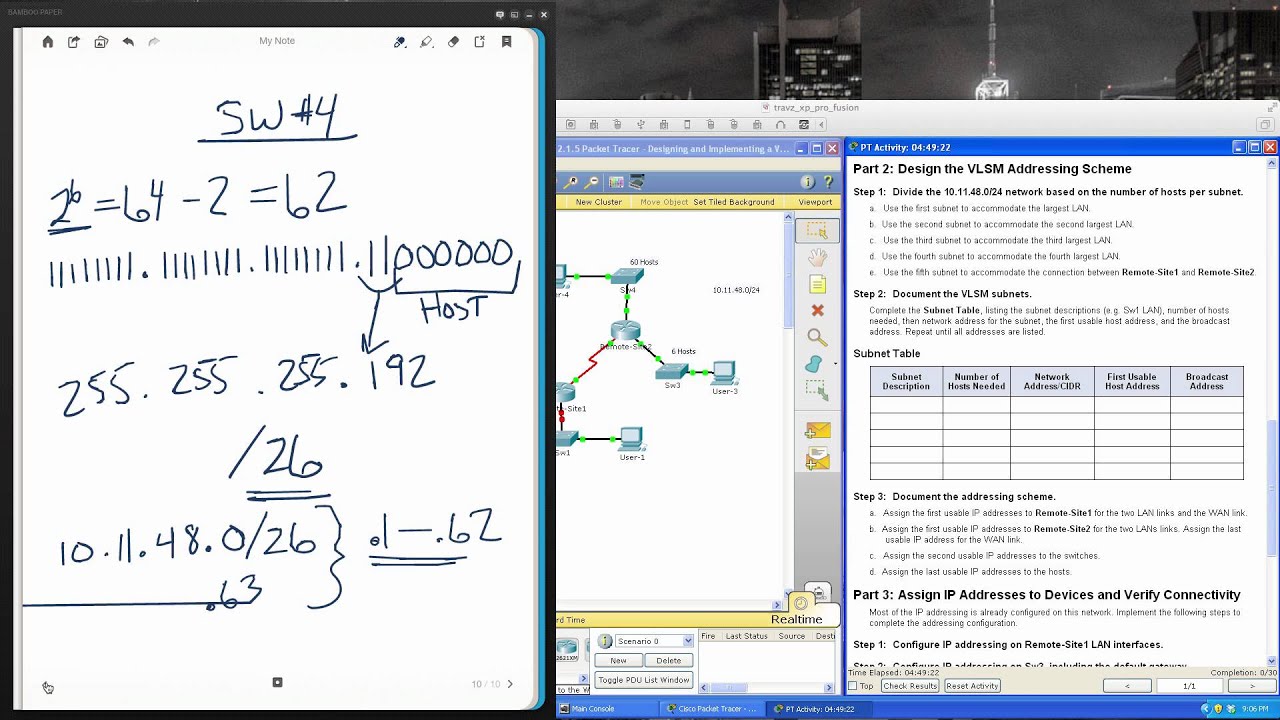The image size is (1280, 720).
Task: Open the custom devices dialog icon
Action: coord(636,182)
